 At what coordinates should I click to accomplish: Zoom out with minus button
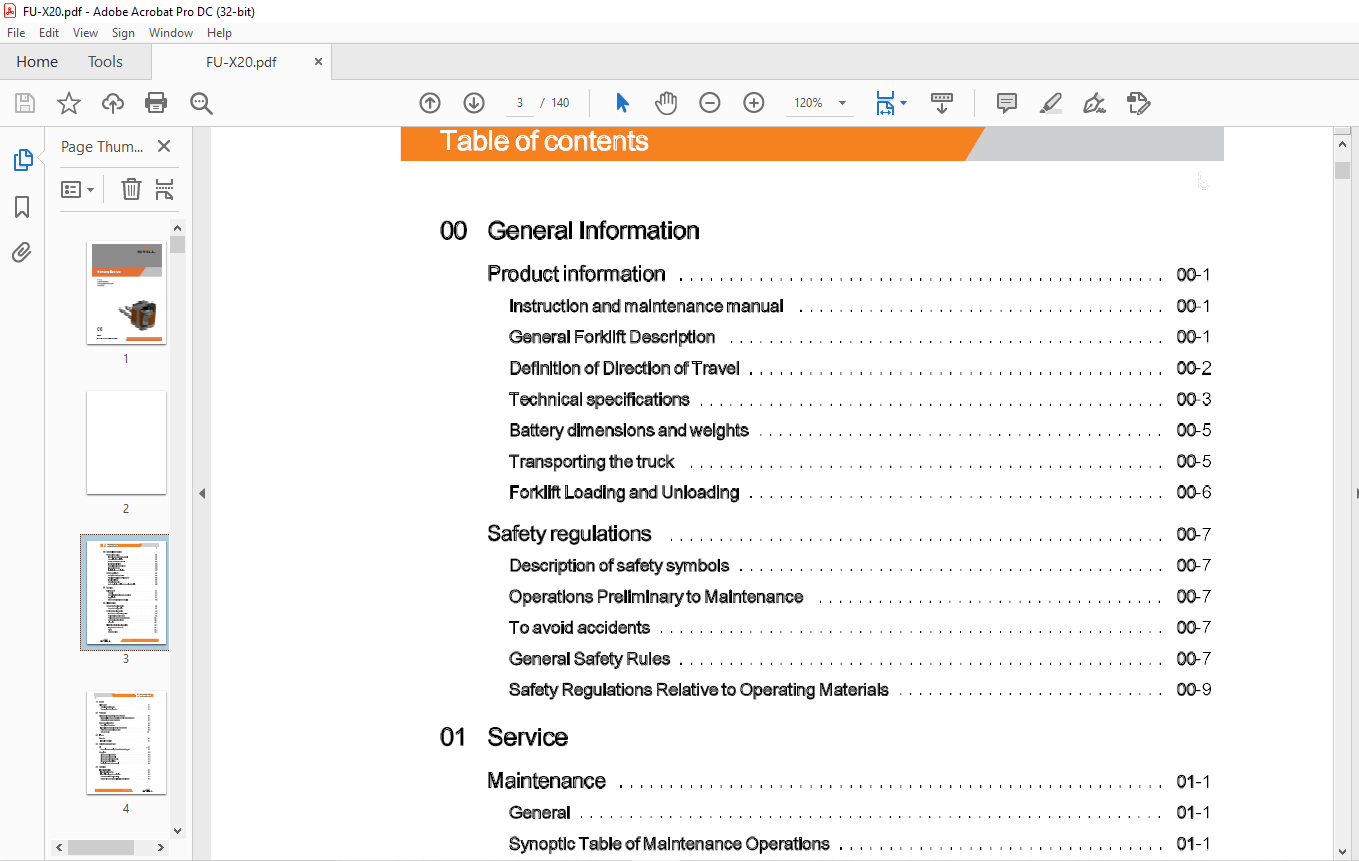(710, 103)
